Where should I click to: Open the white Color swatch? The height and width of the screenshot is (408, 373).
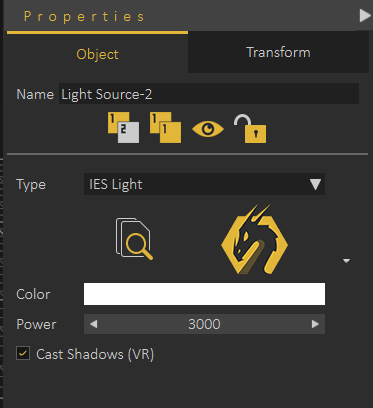(204, 294)
